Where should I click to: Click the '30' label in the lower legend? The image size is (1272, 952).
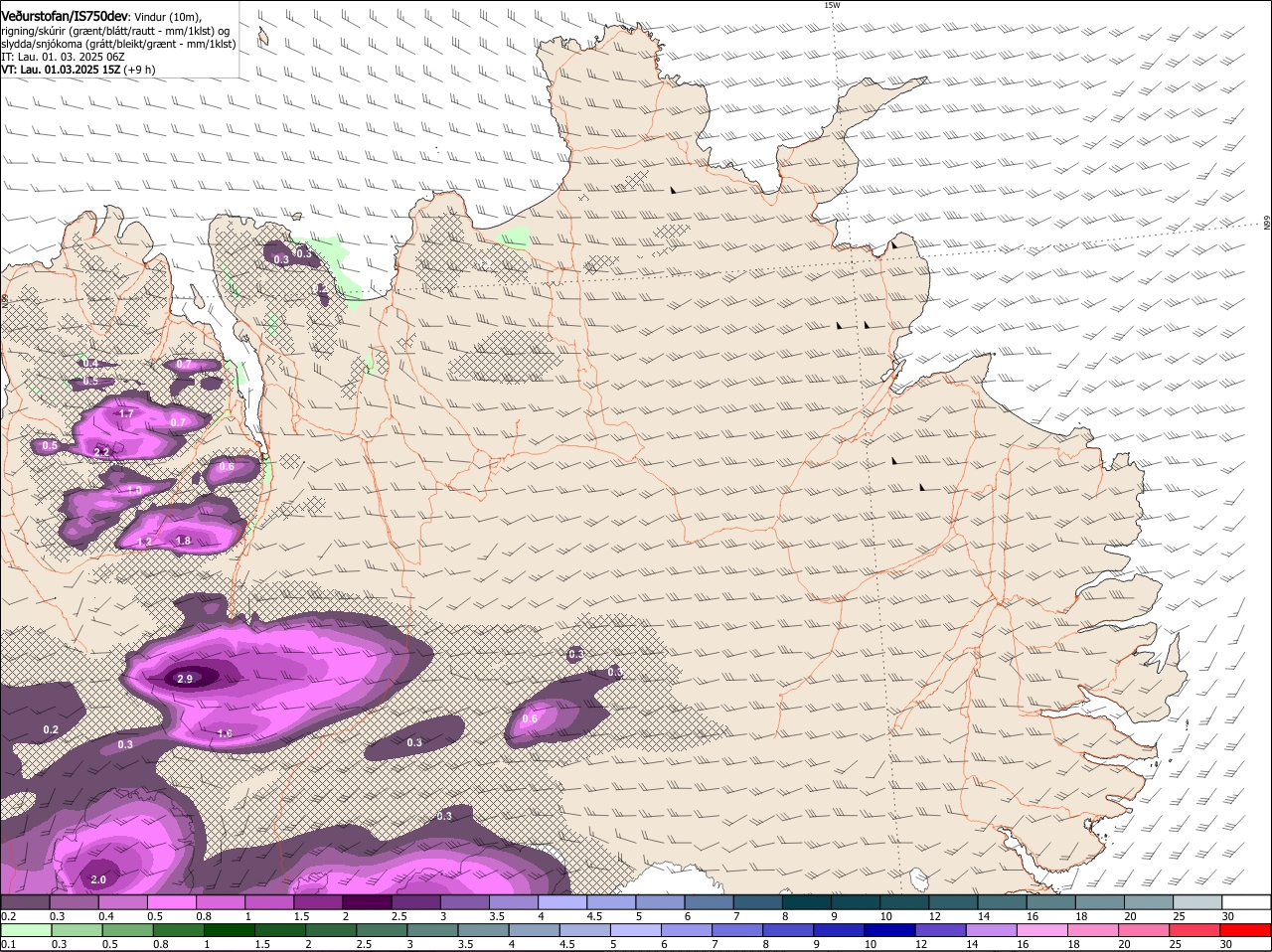(1226, 944)
